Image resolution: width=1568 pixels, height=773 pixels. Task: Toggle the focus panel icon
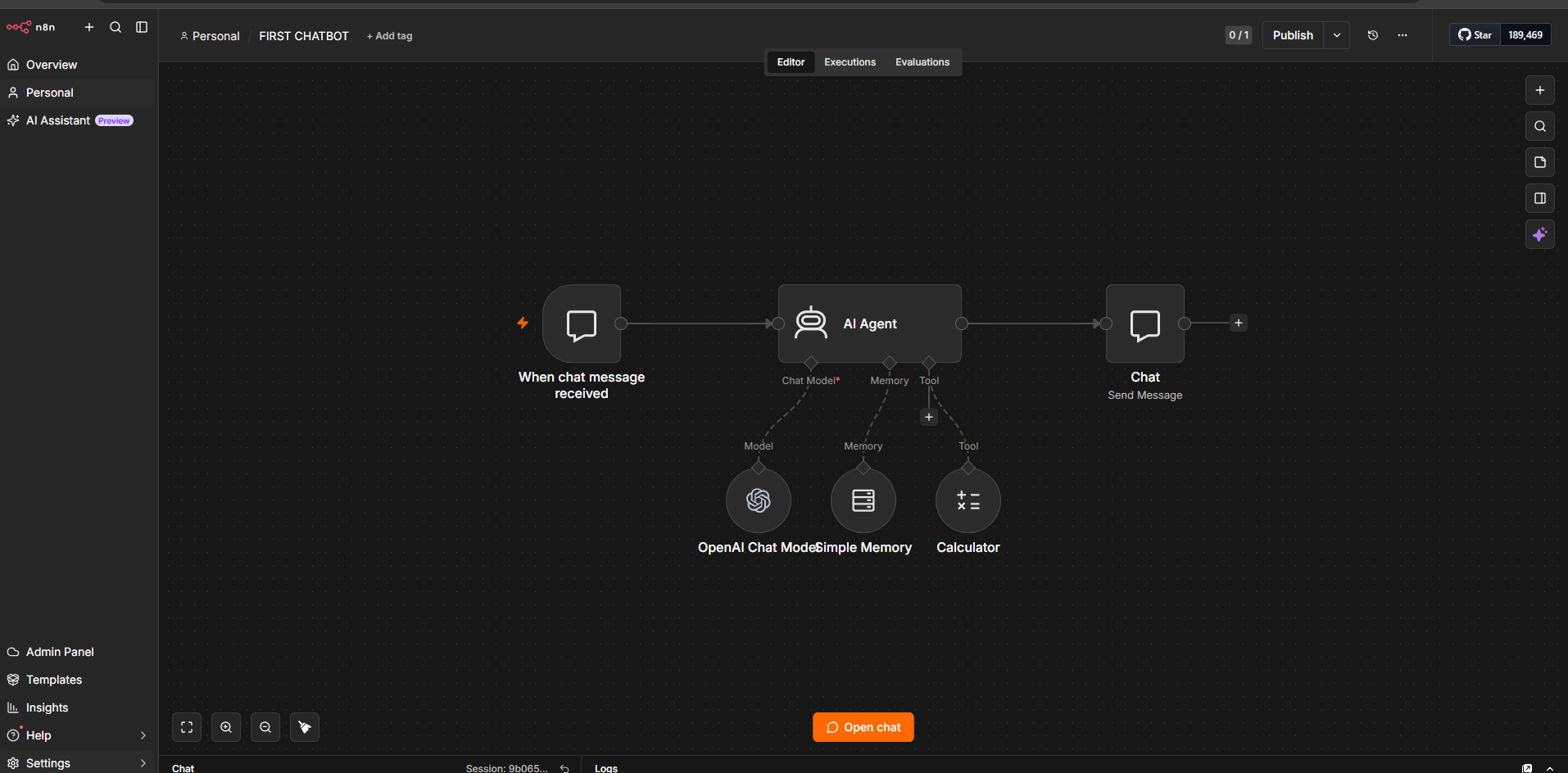coord(1540,198)
